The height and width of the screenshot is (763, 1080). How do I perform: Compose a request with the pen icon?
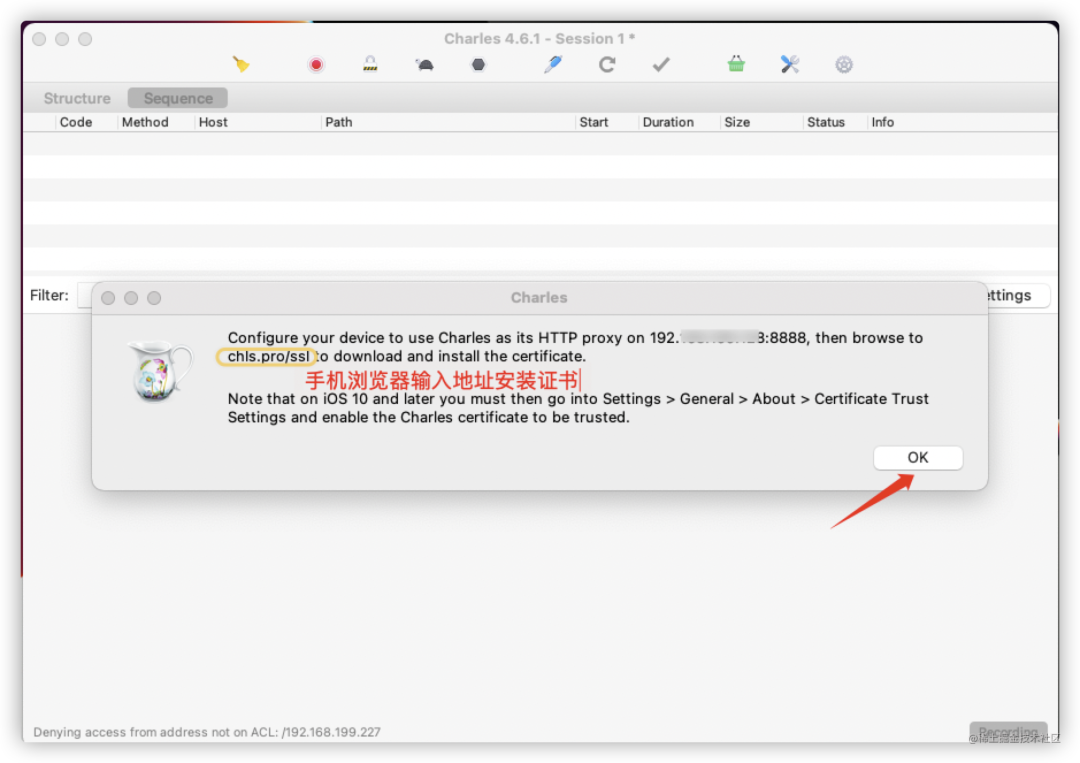coord(552,64)
